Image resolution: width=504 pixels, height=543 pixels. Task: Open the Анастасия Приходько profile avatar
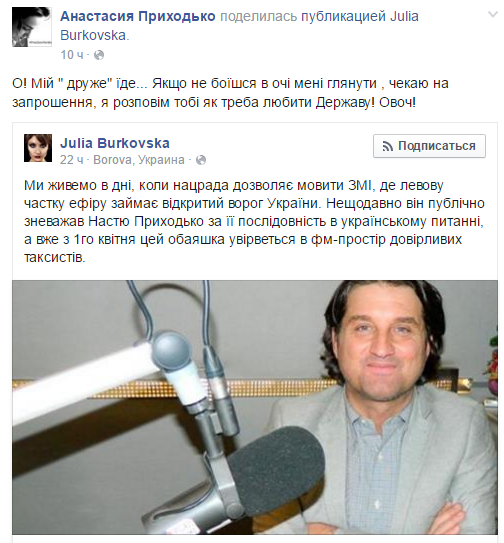point(32,27)
